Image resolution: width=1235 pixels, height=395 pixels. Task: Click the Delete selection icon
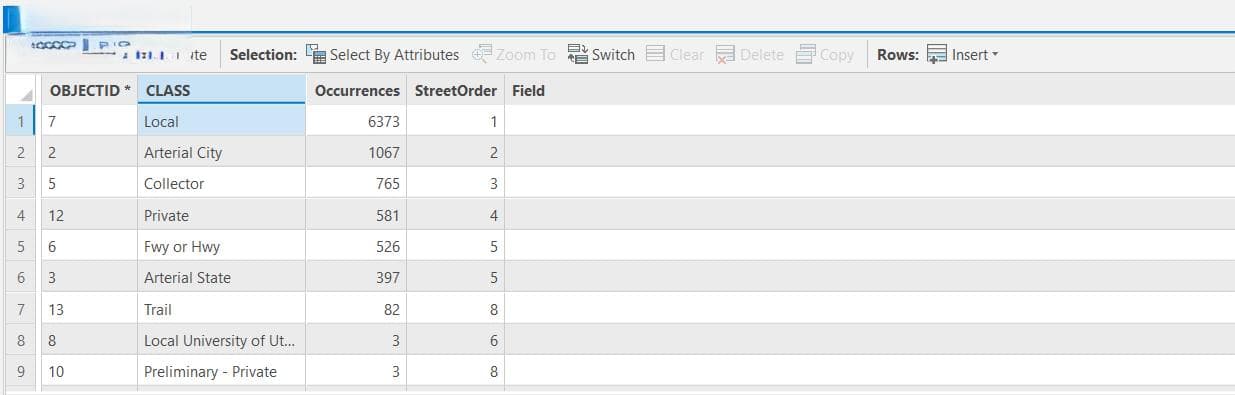pyautogui.click(x=726, y=55)
